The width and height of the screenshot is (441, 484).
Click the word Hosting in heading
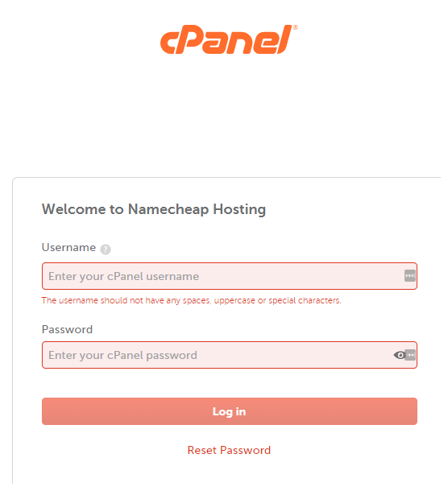click(239, 210)
